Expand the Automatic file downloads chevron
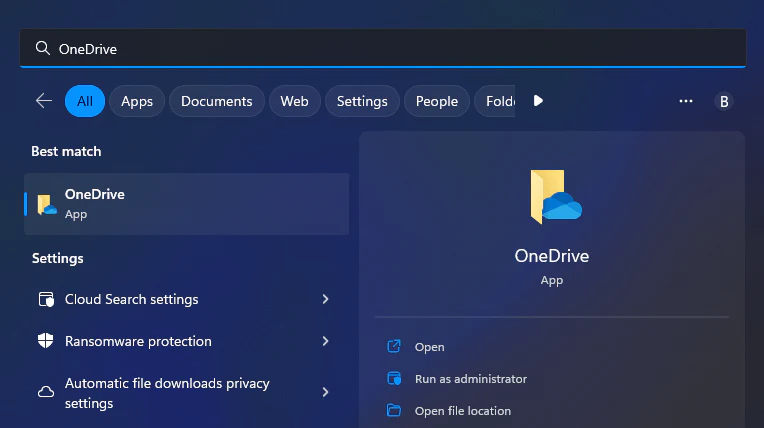Viewport: 764px width, 428px height. point(325,392)
